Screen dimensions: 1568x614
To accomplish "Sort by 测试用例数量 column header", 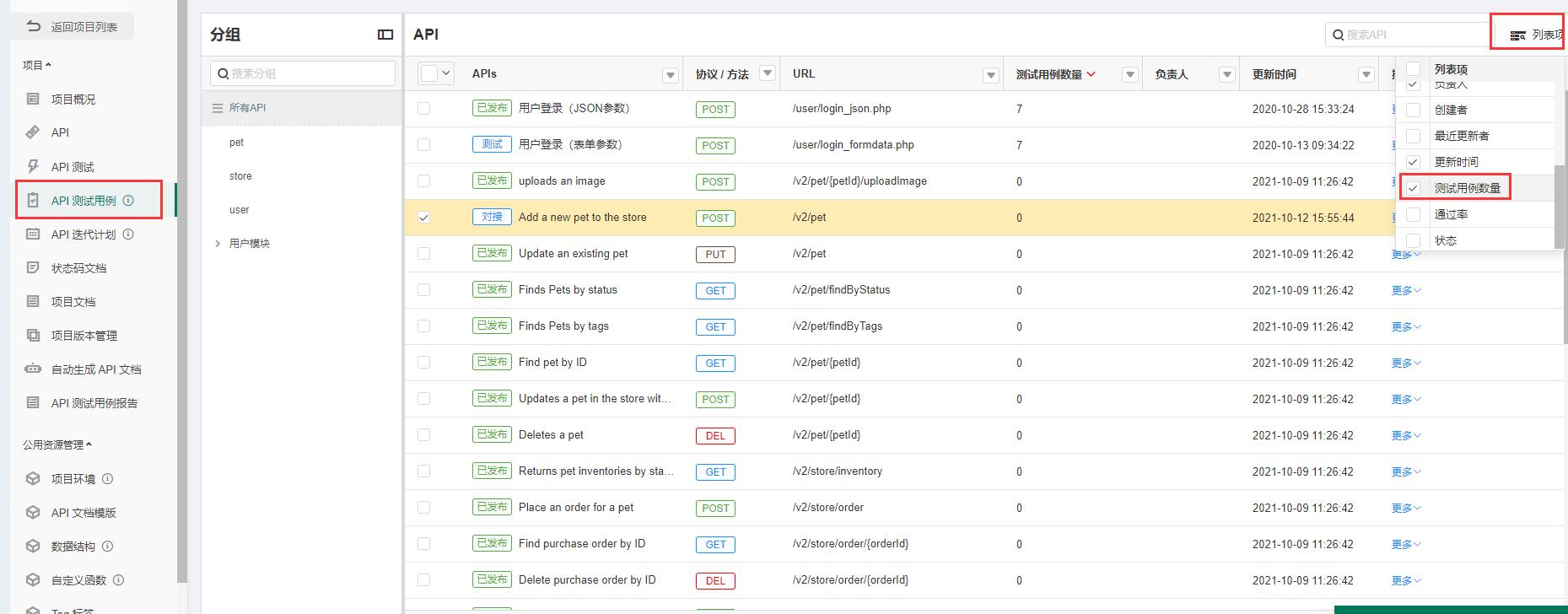I will (1055, 74).
